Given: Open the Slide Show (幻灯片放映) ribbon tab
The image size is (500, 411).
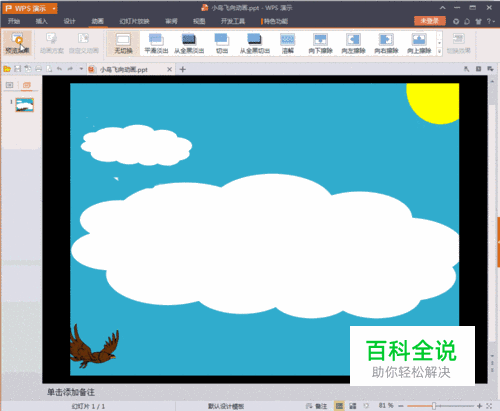Looking at the screenshot, I should (134, 21).
